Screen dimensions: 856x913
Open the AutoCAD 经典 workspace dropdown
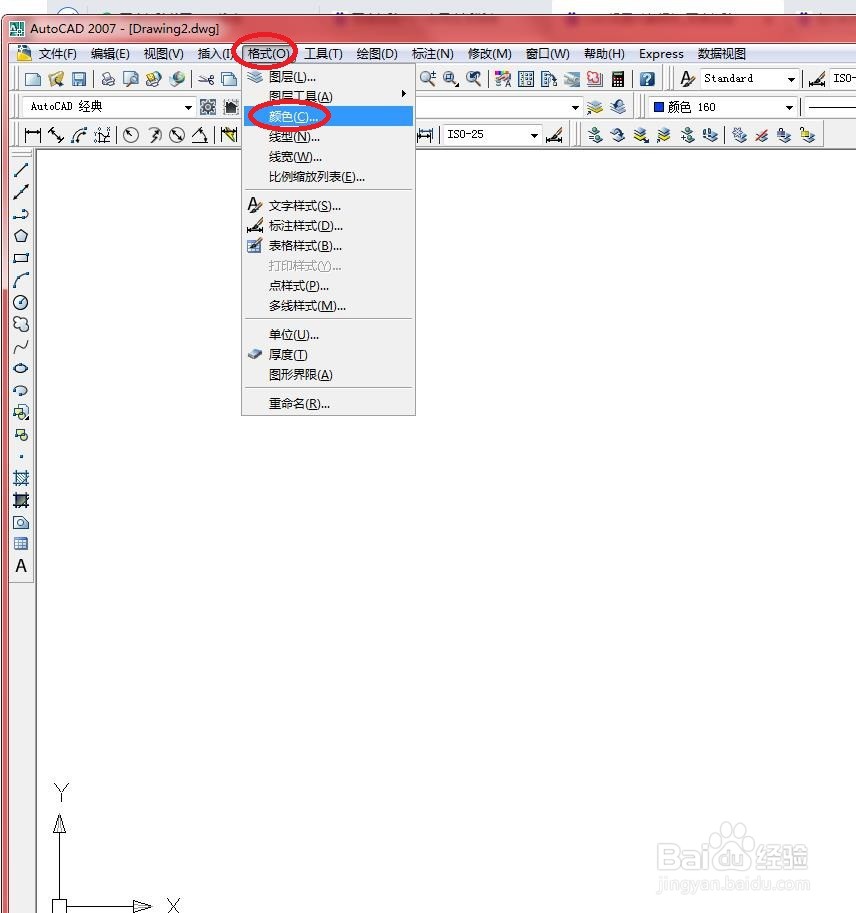point(108,107)
